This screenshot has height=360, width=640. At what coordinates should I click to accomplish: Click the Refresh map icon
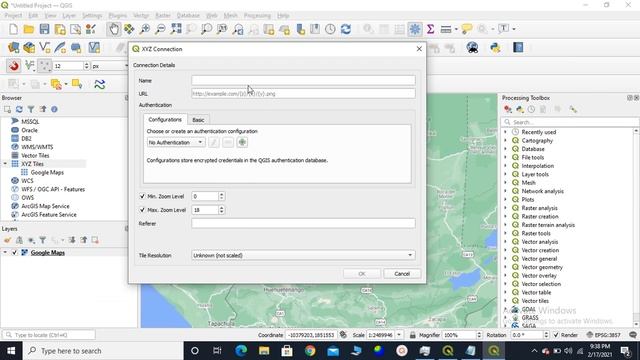click(x=346, y=29)
